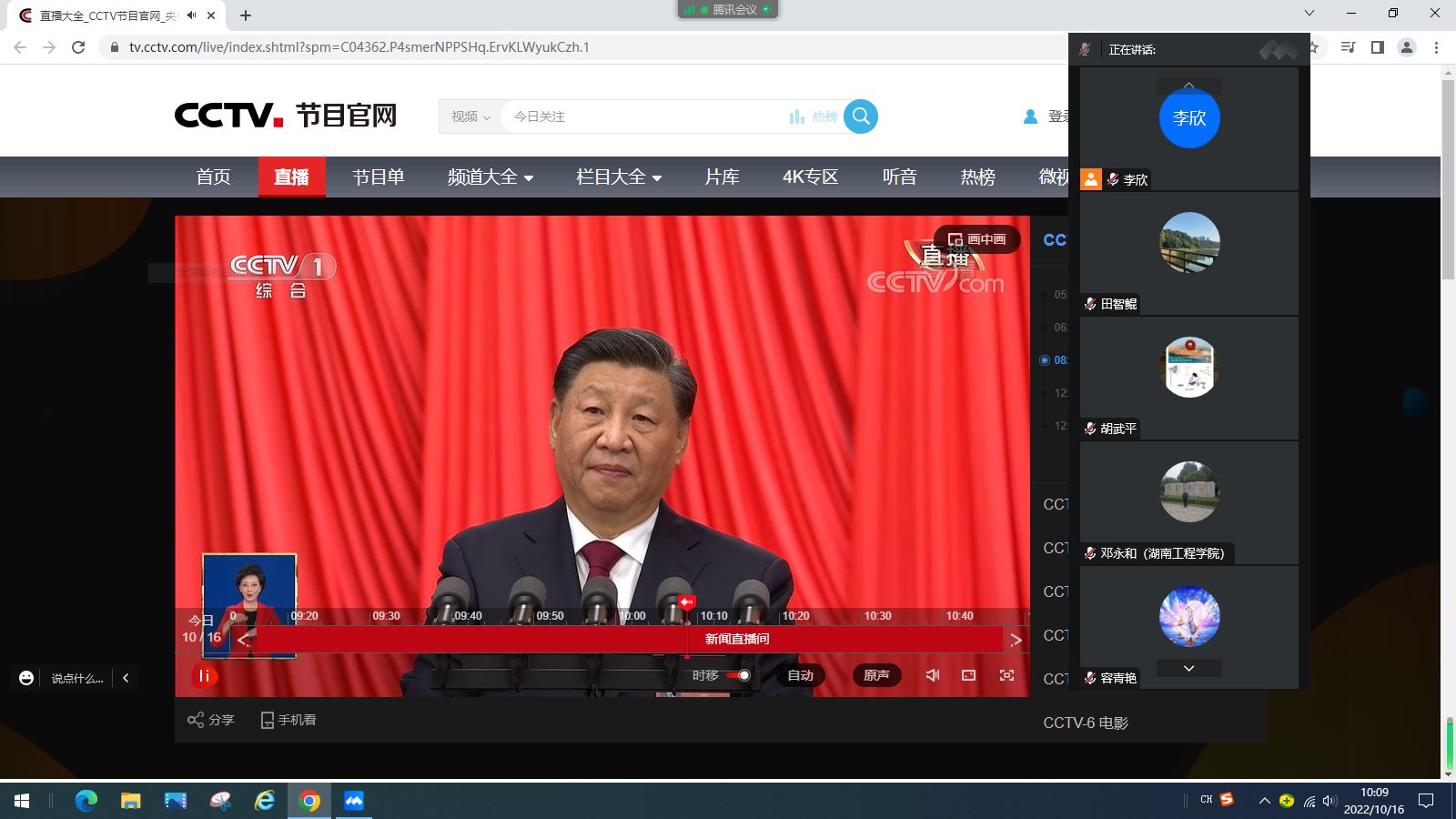This screenshot has width=1456, height=819.
Task: Open the 4K专区 navigation tab
Action: point(810,177)
